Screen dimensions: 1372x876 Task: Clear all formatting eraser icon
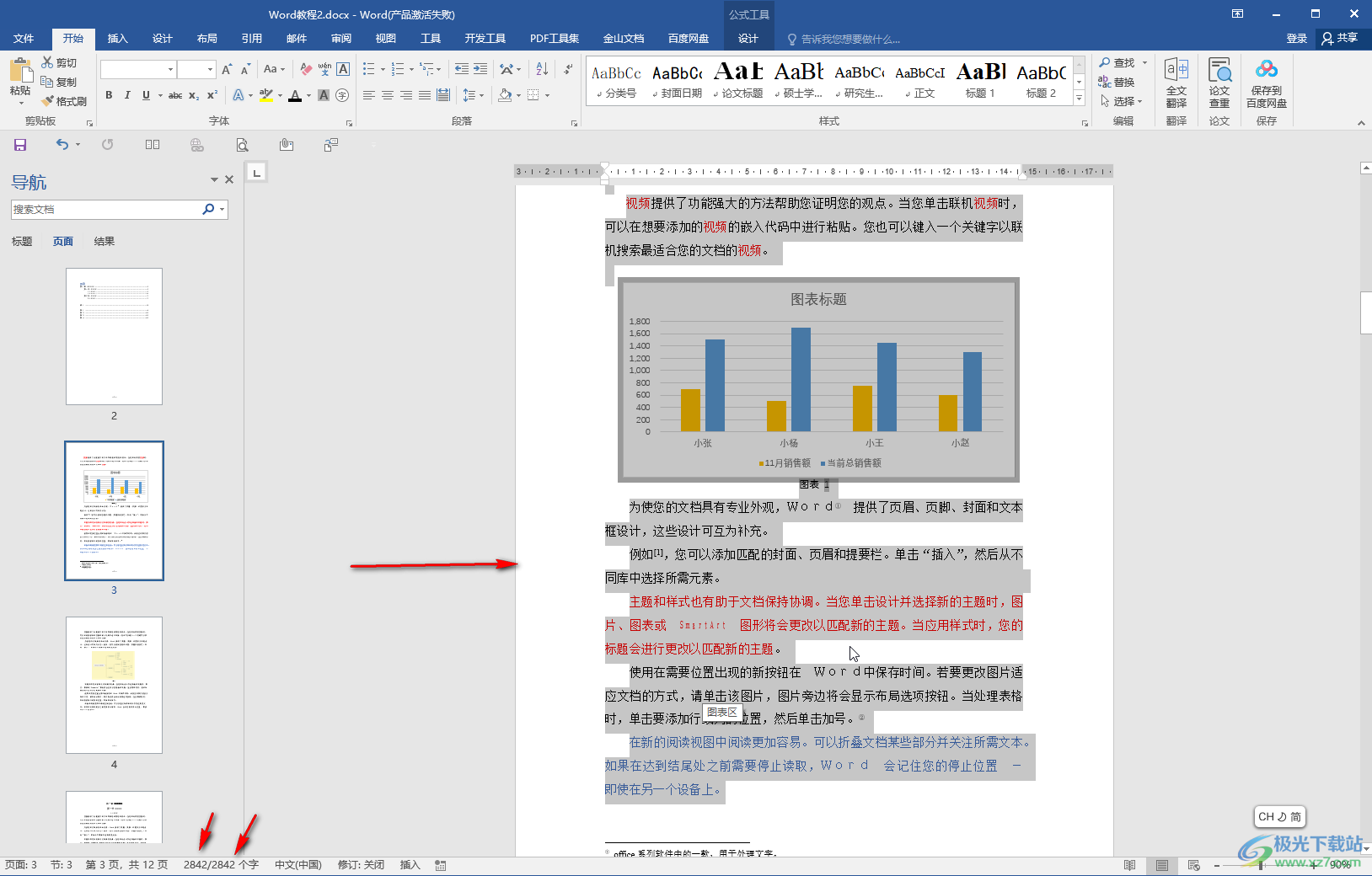306,69
